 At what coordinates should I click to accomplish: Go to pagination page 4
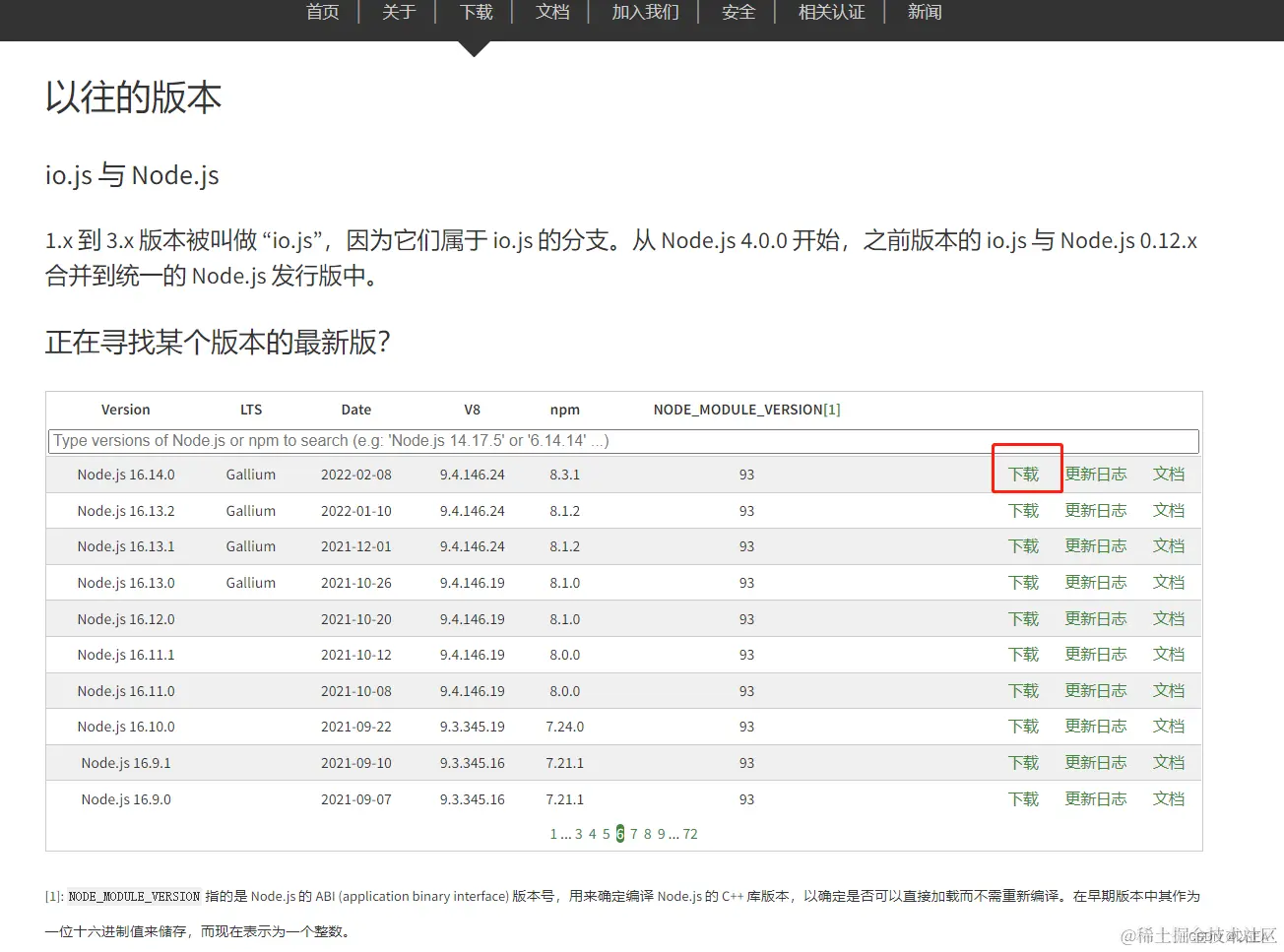point(593,834)
